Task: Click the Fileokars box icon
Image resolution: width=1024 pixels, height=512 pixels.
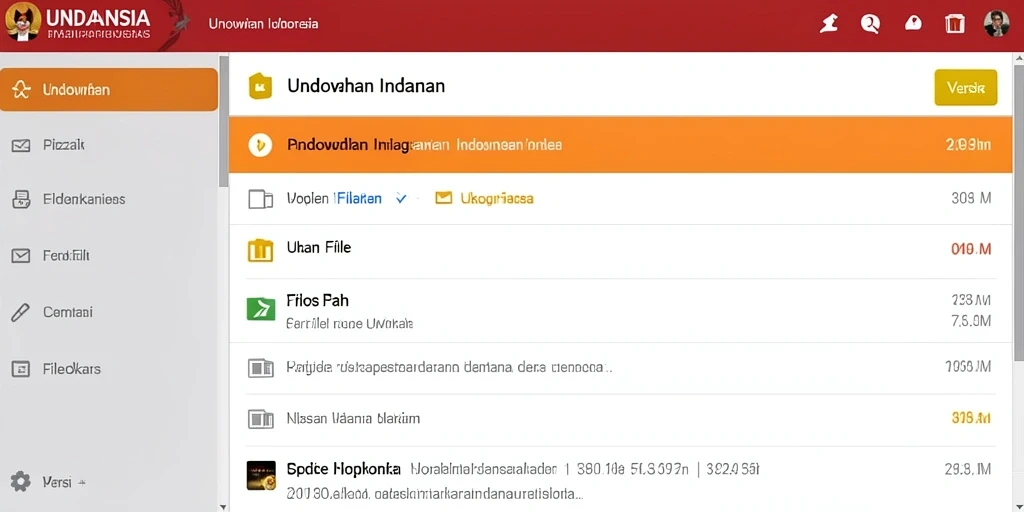Action: (x=21, y=369)
